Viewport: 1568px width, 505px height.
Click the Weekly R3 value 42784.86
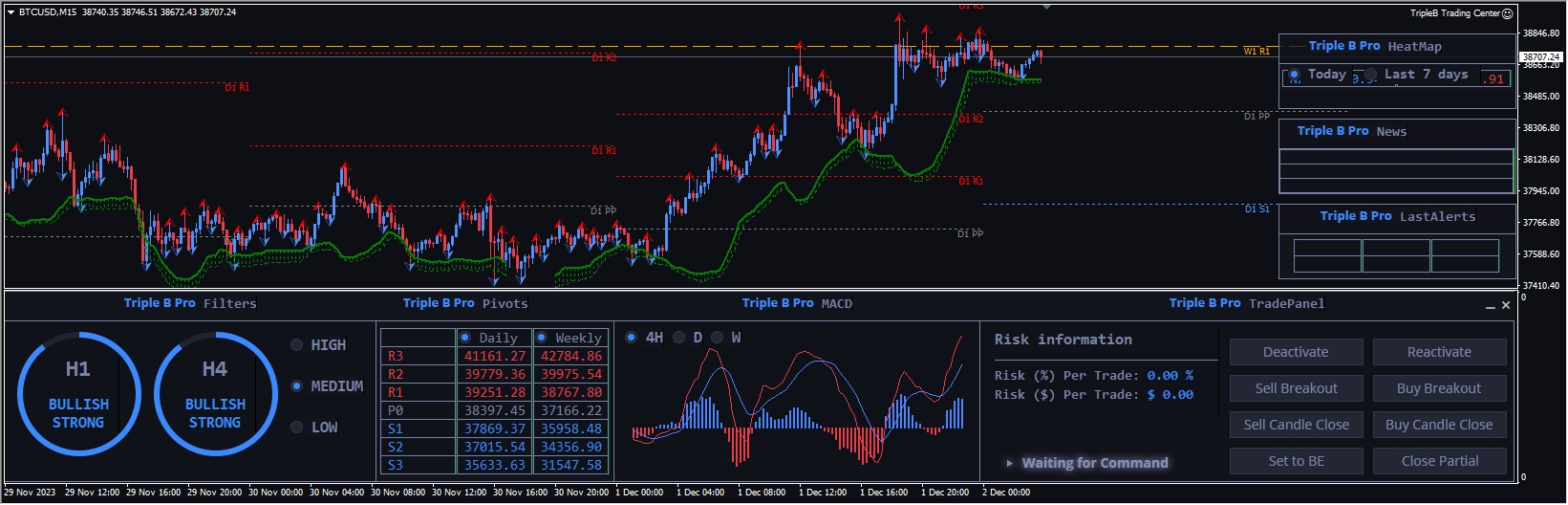click(571, 356)
